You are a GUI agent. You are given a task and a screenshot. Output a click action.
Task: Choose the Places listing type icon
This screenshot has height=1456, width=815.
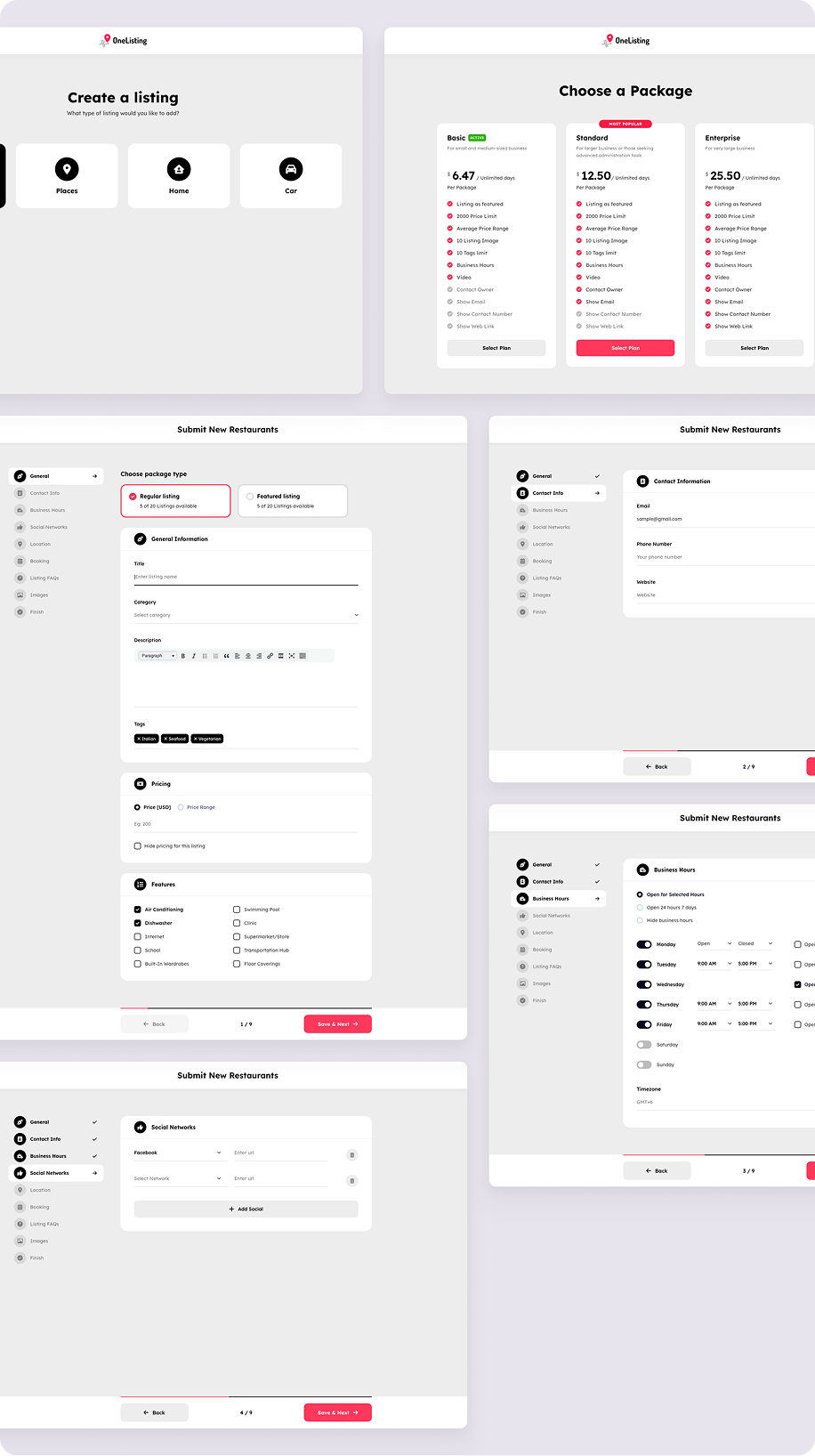pos(67,169)
